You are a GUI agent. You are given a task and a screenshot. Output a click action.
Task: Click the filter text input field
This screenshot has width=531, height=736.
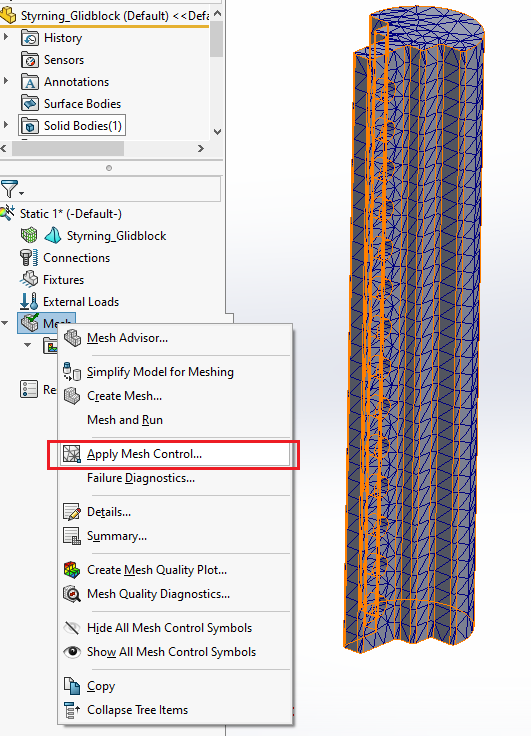pyautogui.click(x=122, y=189)
